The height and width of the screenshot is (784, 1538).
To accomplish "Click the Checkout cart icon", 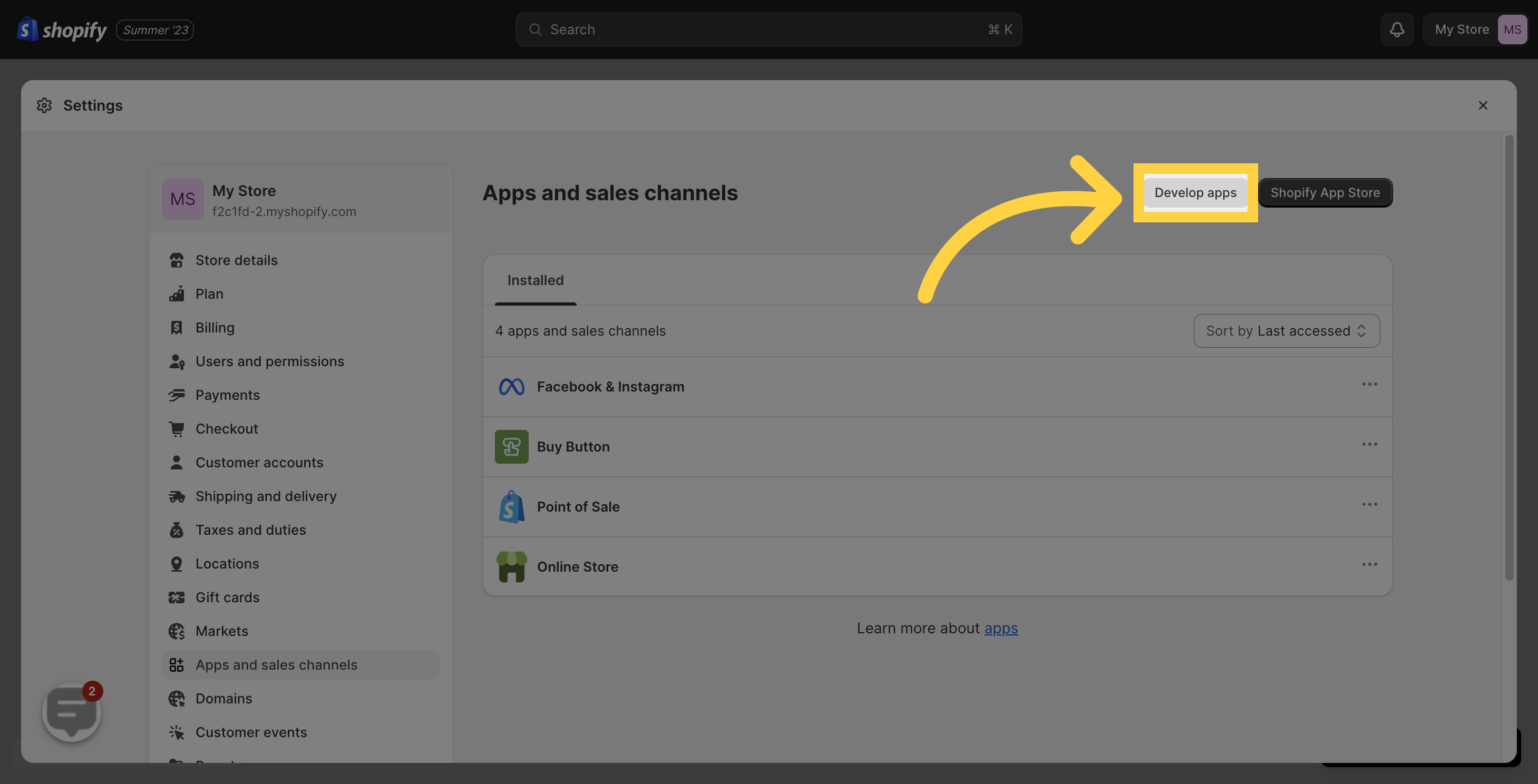I will coord(176,428).
